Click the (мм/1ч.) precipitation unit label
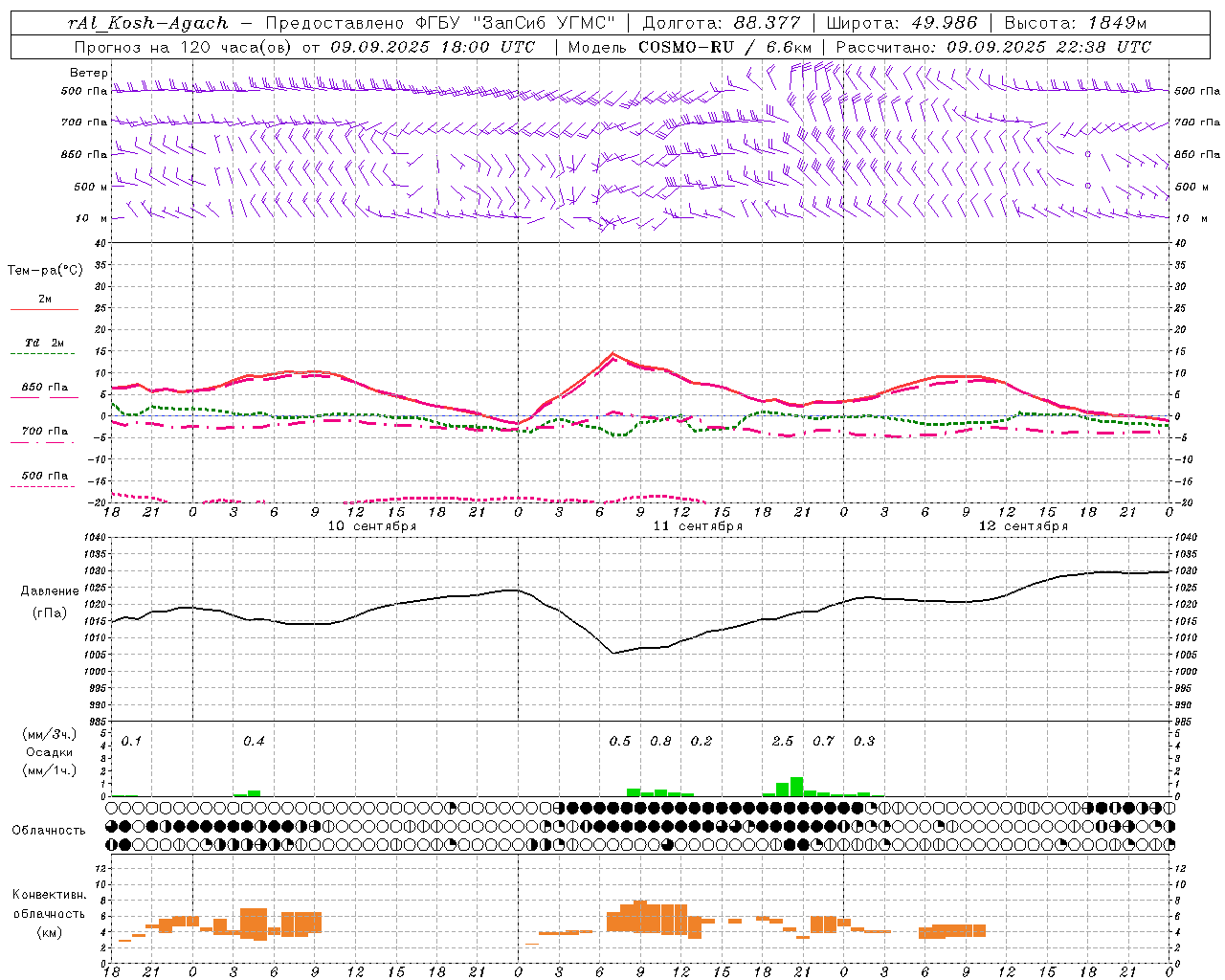 click(50, 769)
